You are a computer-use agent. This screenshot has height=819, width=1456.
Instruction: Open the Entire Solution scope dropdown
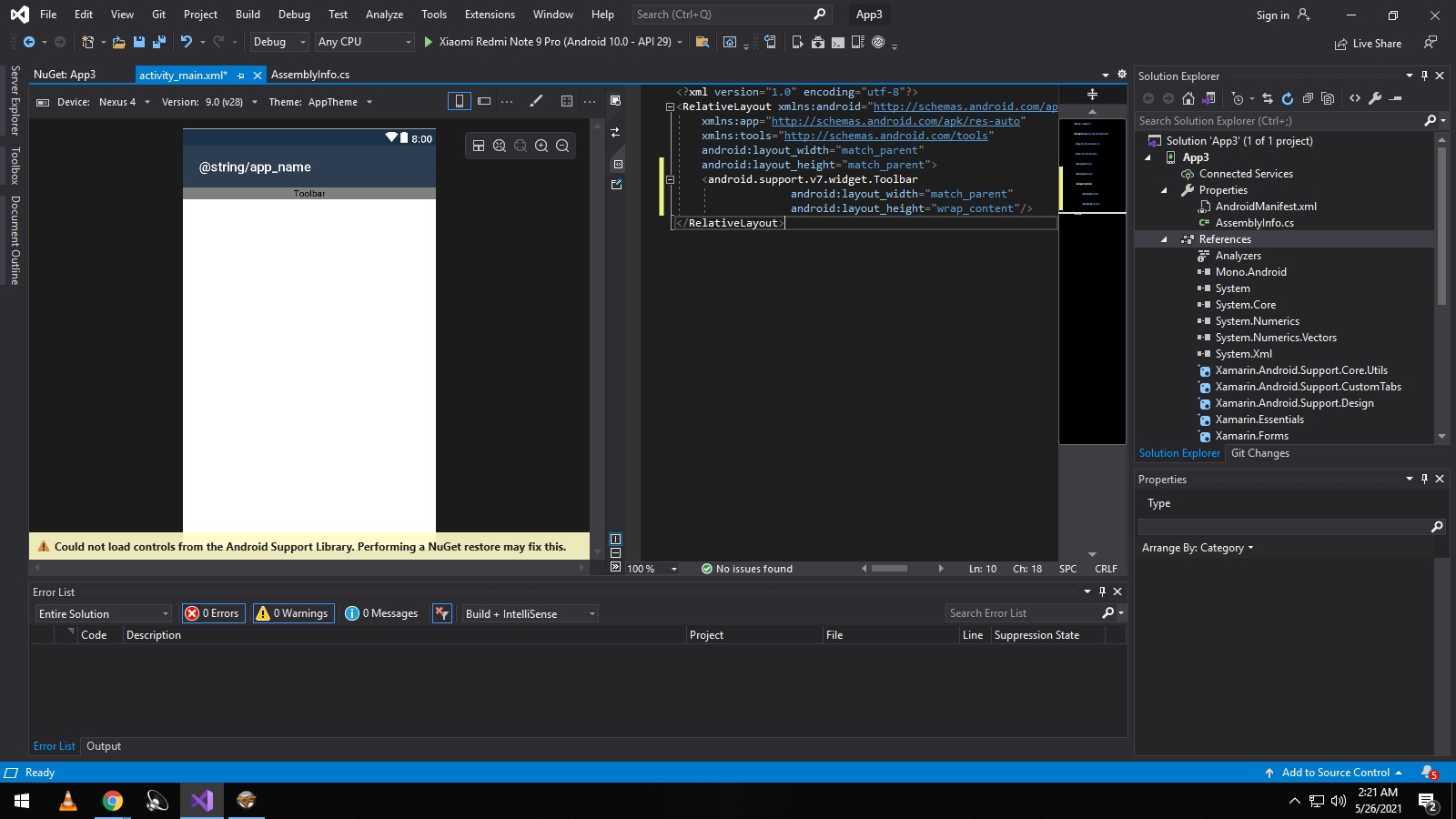103,613
